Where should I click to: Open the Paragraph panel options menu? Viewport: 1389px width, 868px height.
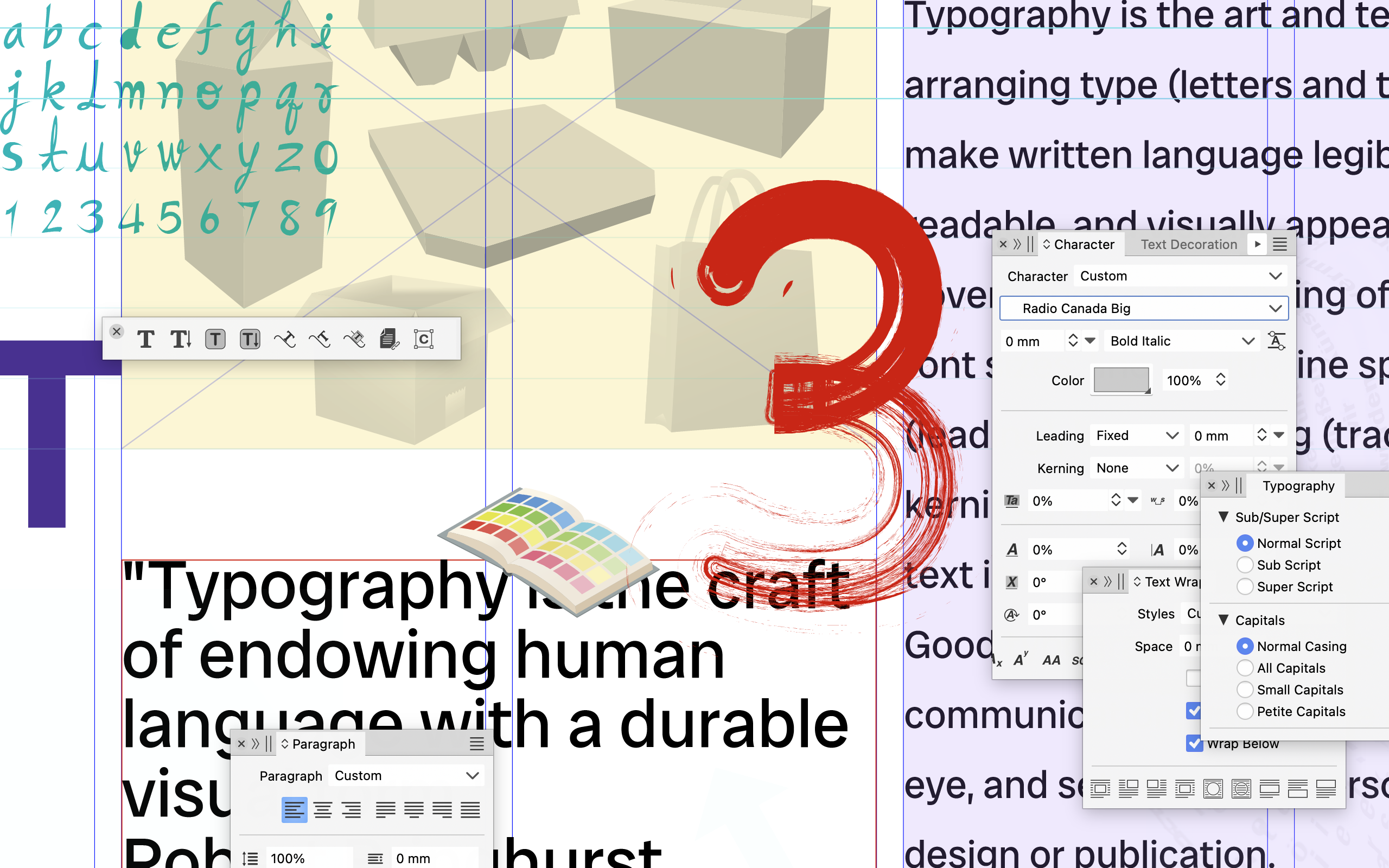coord(476,744)
